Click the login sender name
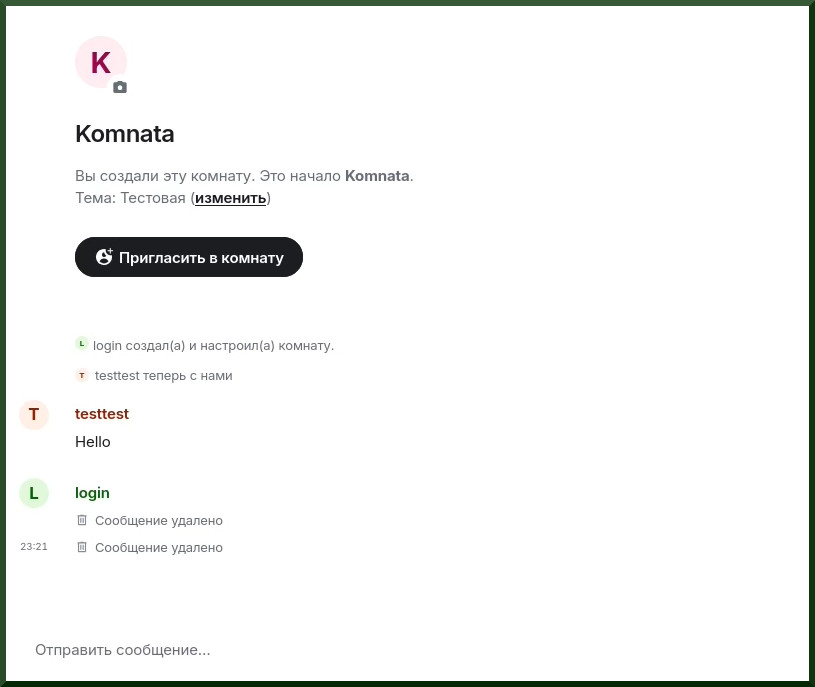Viewport: 815px width, 687px height. [92, 493]
